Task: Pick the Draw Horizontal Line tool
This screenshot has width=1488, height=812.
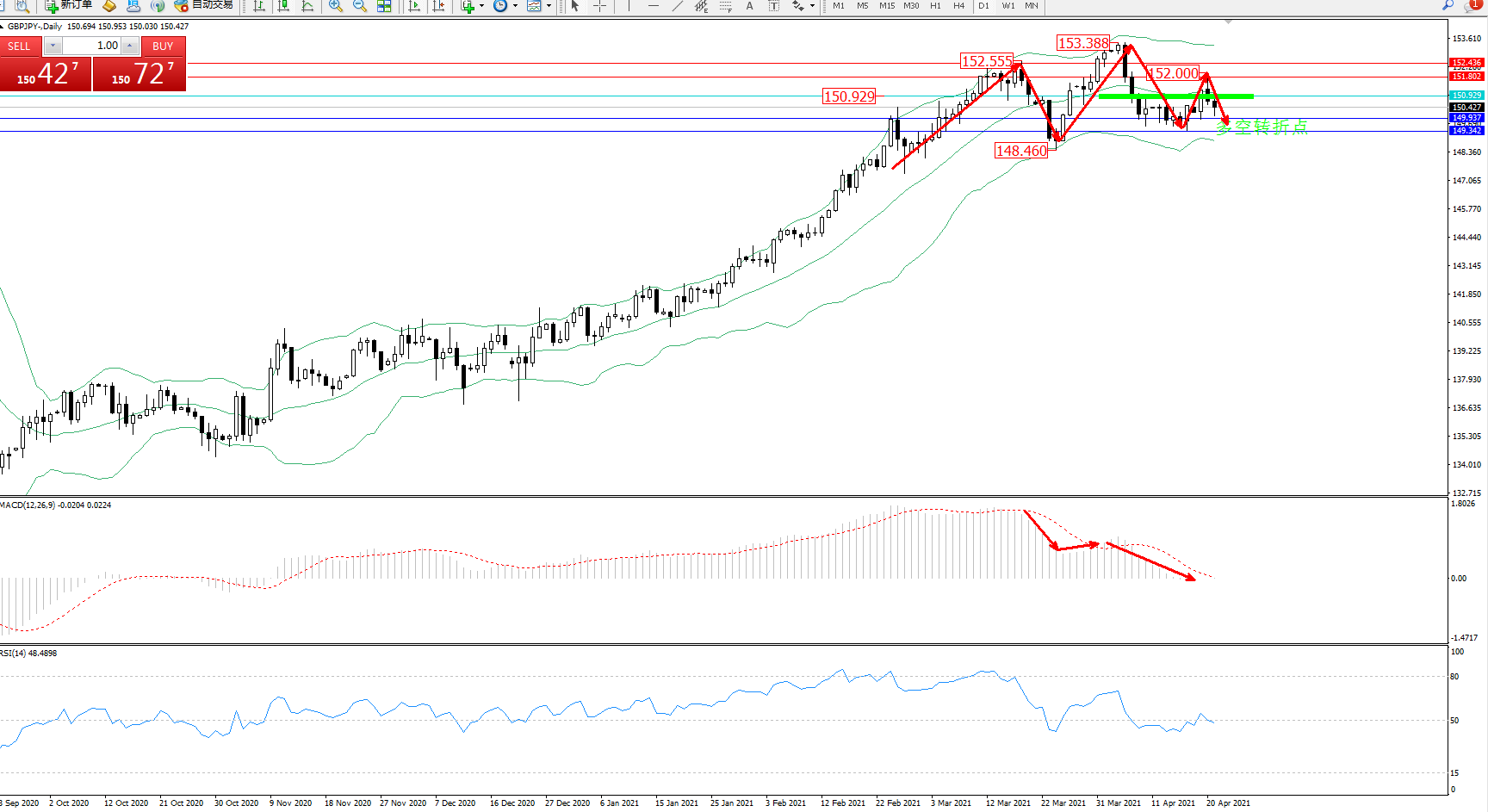Action: 654,6
